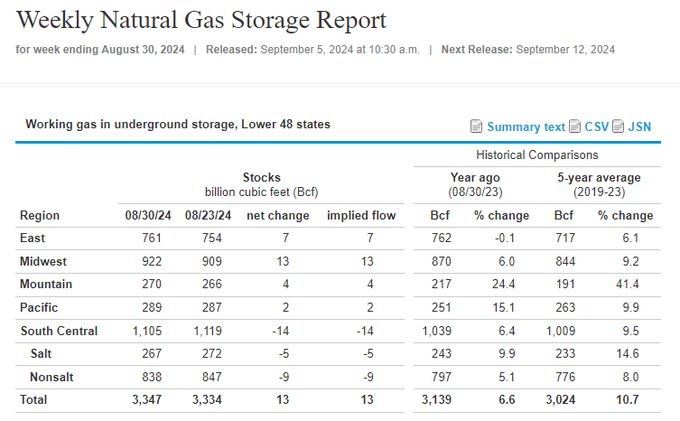Image resolution: width=680 pixels, height=421 pixels.
Task: Select the Total row label
Action: (x=35, y=399)
